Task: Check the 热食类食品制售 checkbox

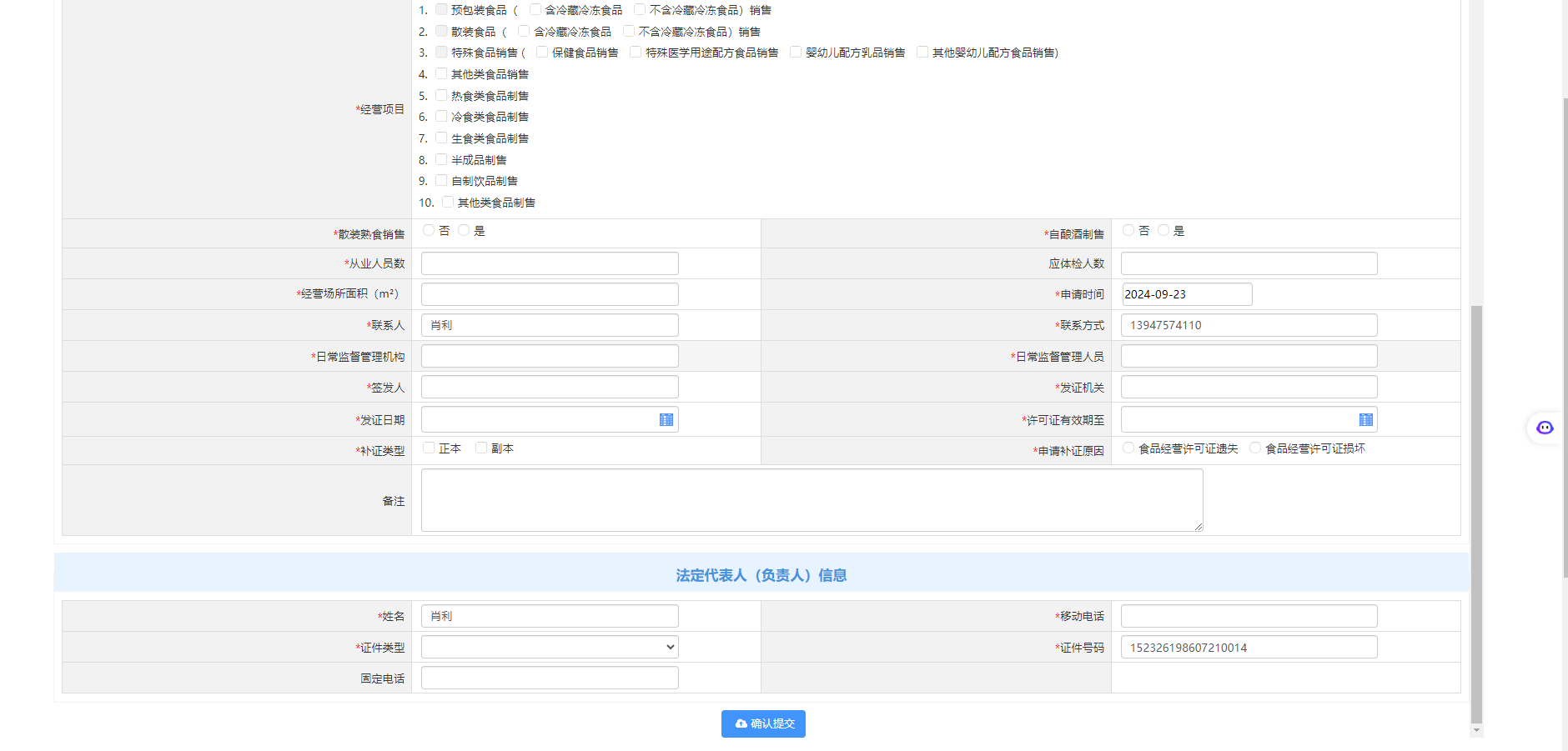Action: pos(441,95)
